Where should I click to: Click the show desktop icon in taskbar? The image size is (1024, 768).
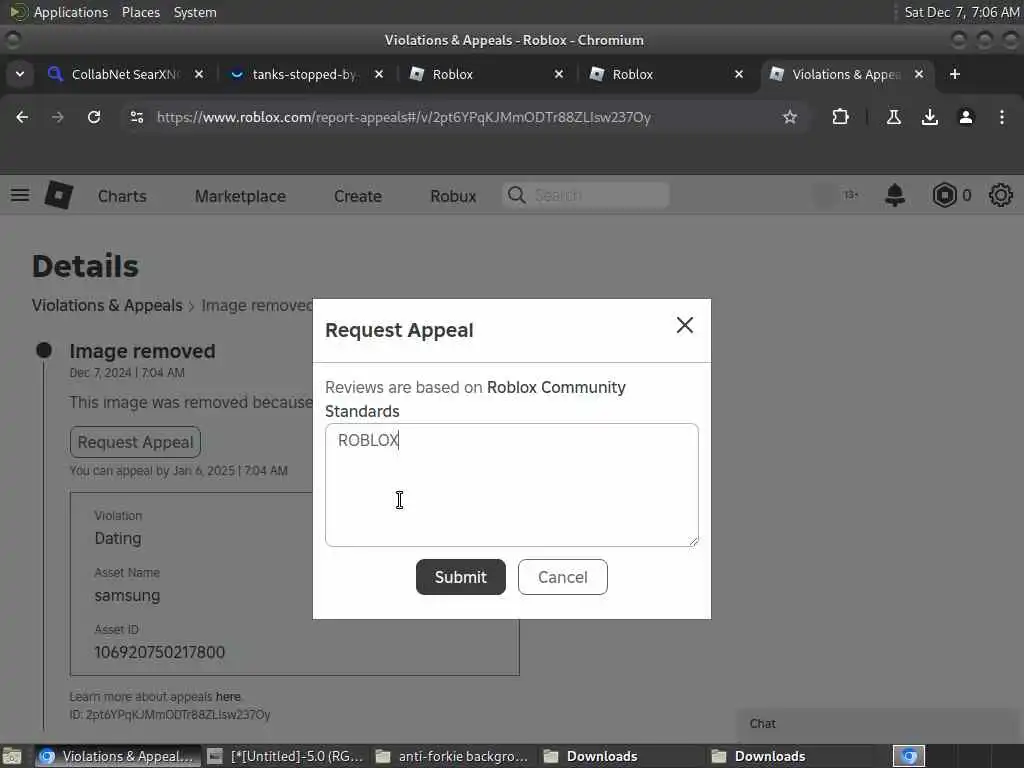[x=12, y=756]
